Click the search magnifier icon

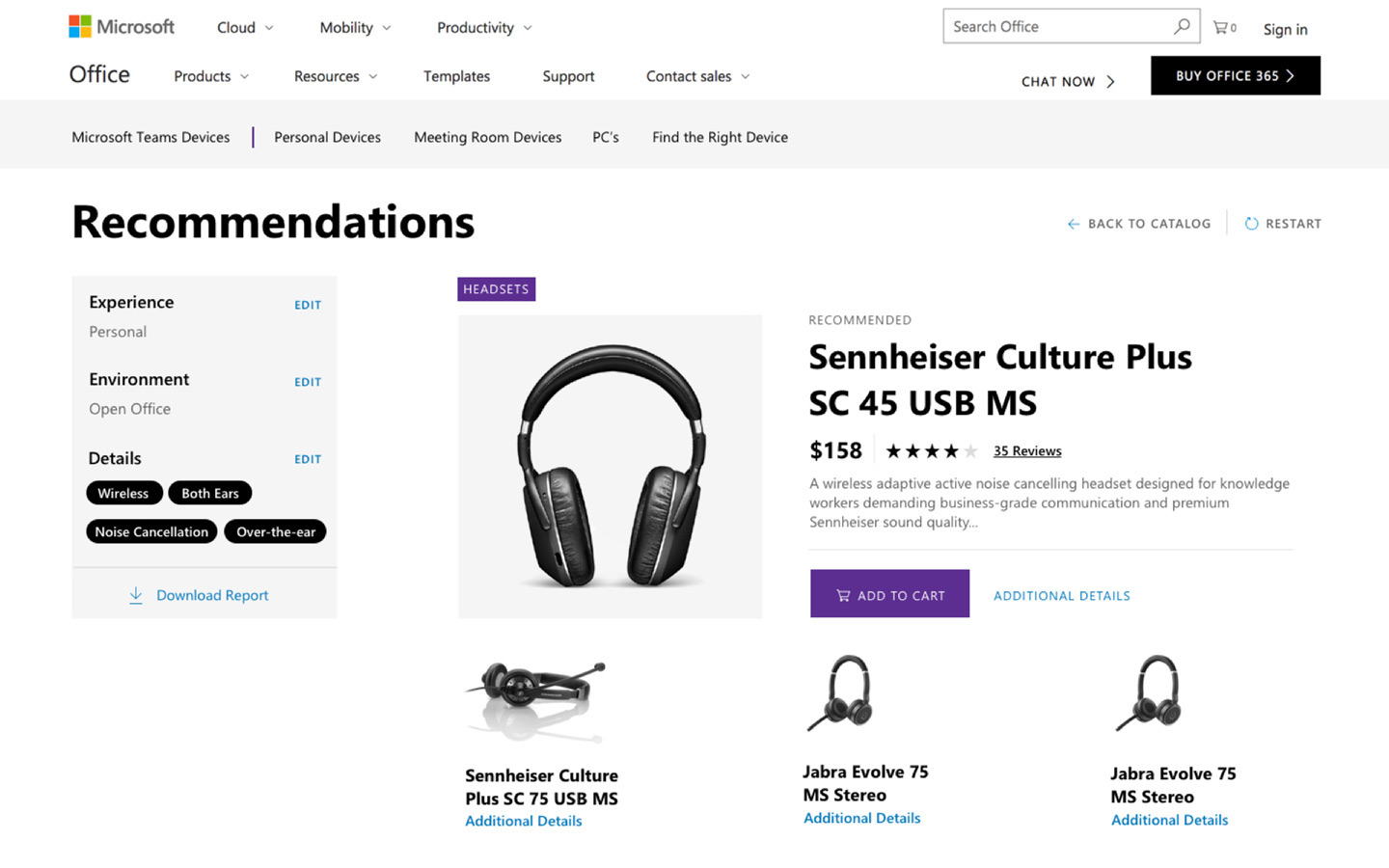[1182, 26]
